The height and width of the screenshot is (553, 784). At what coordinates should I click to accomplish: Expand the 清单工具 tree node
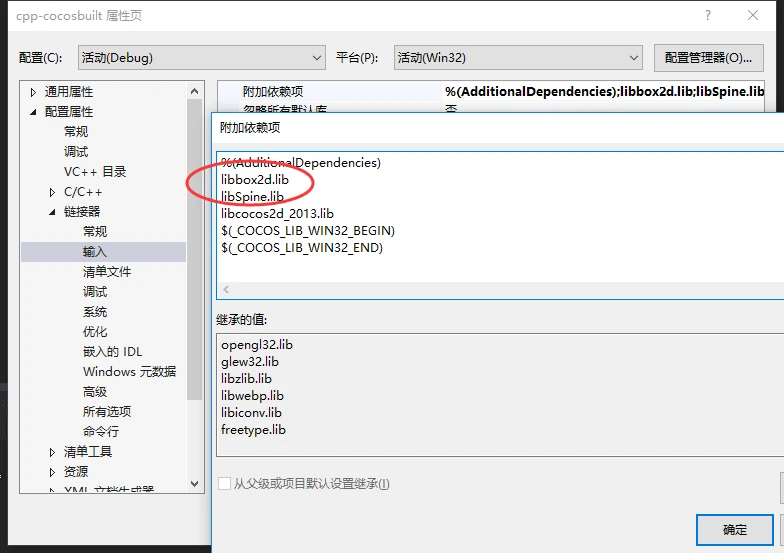(52, 452)
